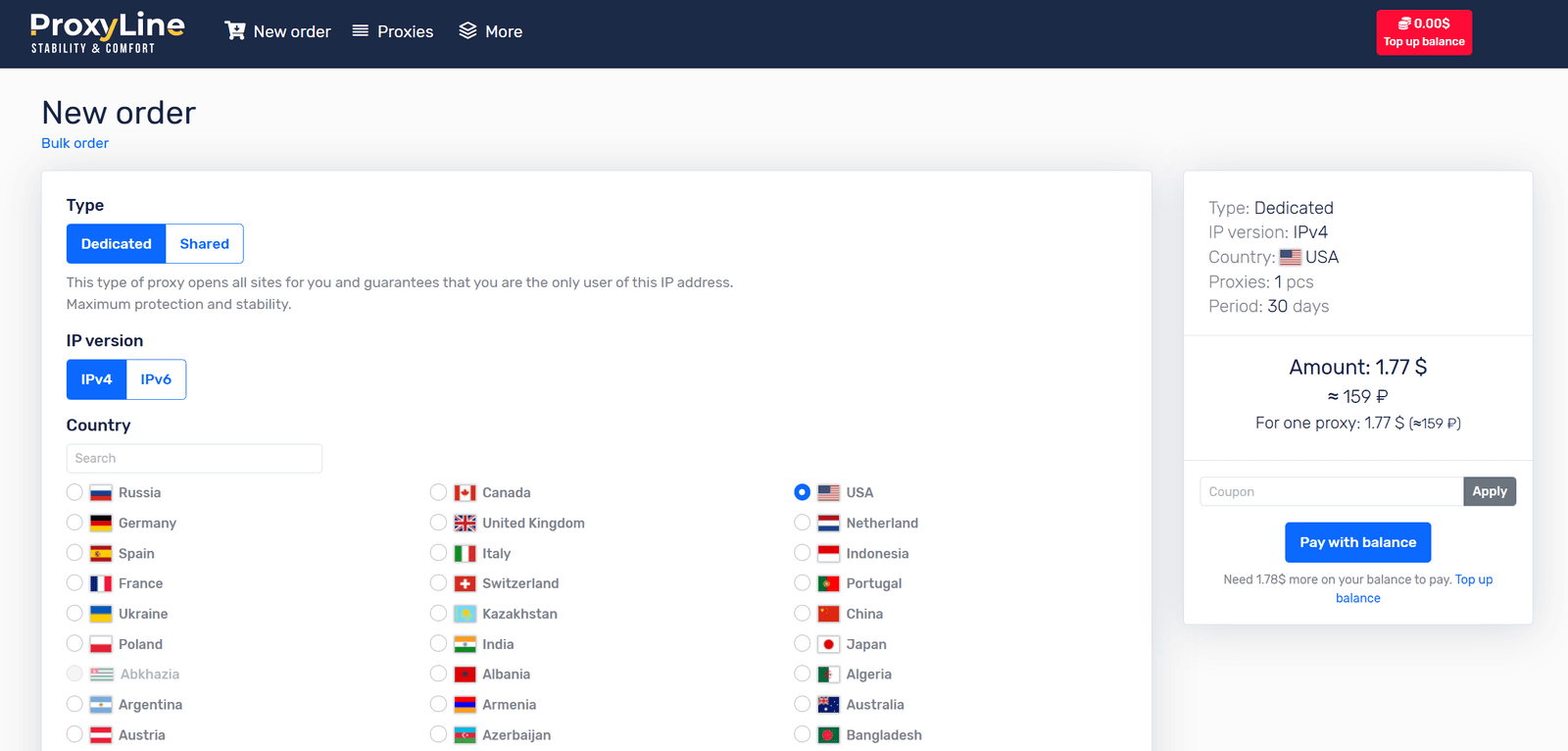
Task: Click the Armenia country label
Action: click(510, 704)
